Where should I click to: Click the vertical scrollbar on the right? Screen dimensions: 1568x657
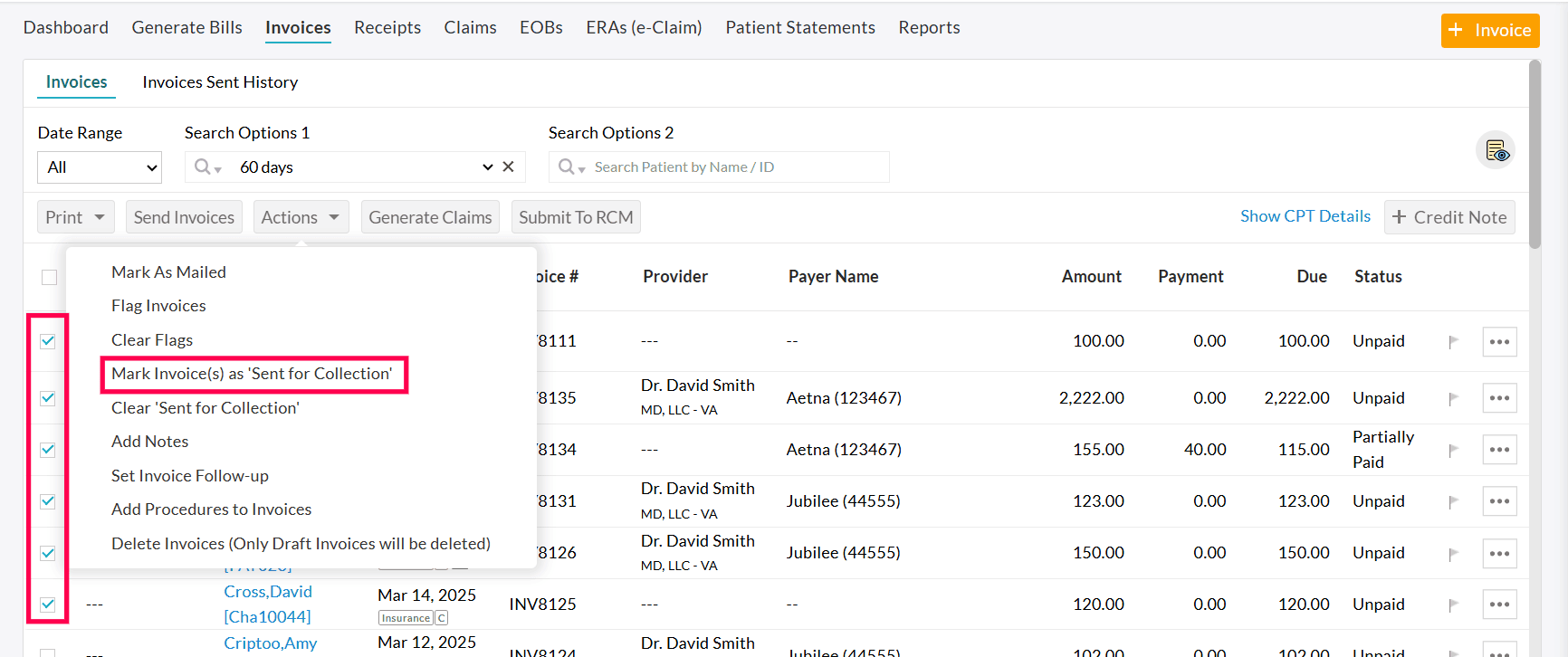[x=1535, y=154]
